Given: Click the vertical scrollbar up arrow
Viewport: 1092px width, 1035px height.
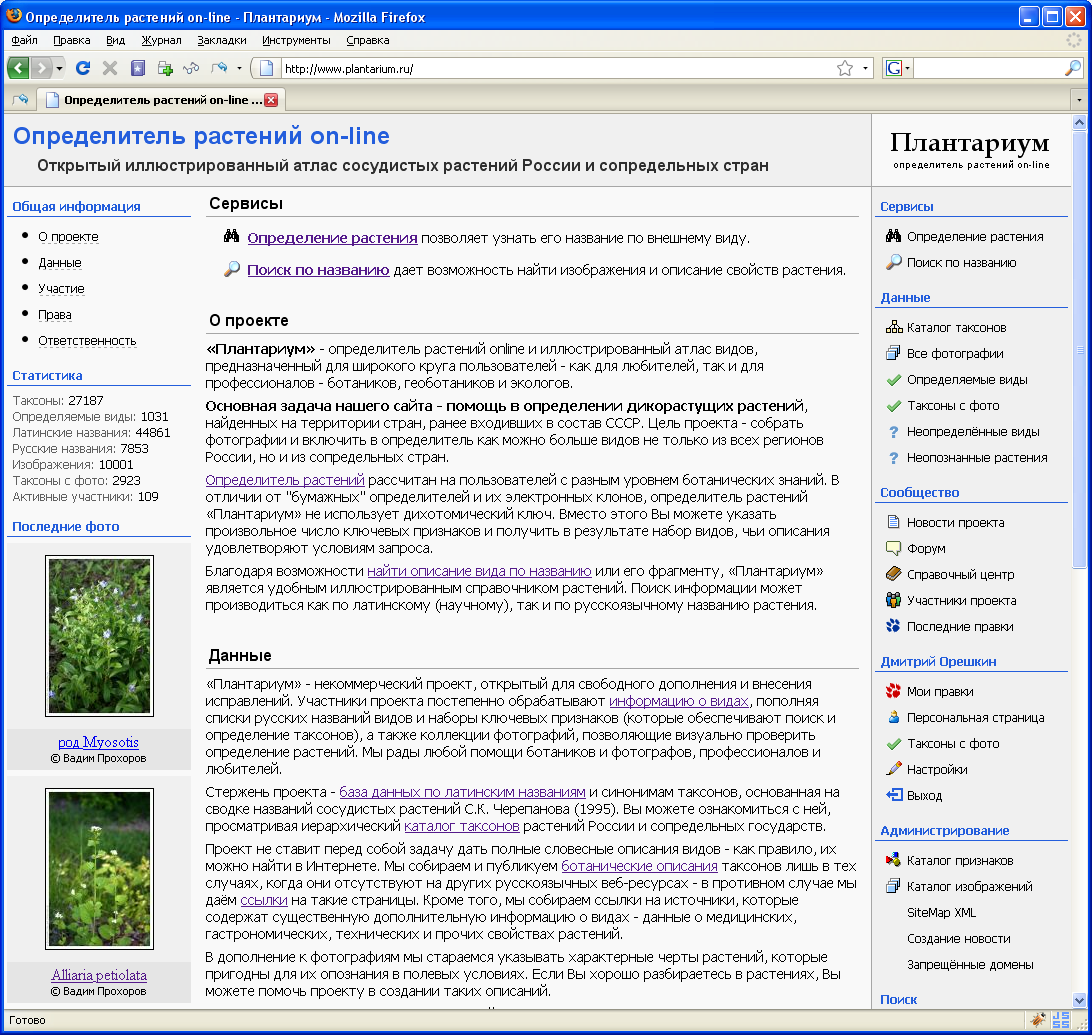Looking at the screenshot, I should click(x=1079, y=122).
